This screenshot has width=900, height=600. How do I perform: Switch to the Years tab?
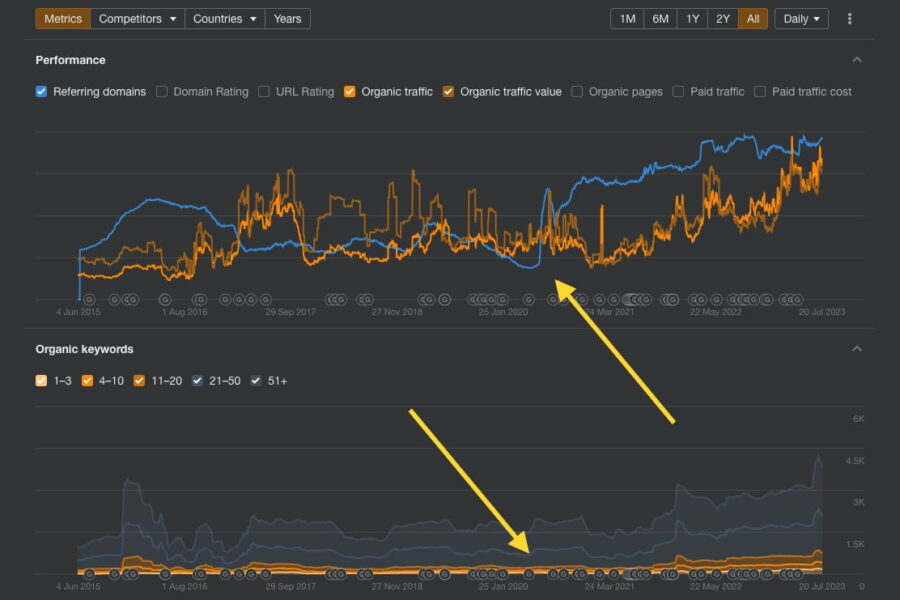click(287, 19)
